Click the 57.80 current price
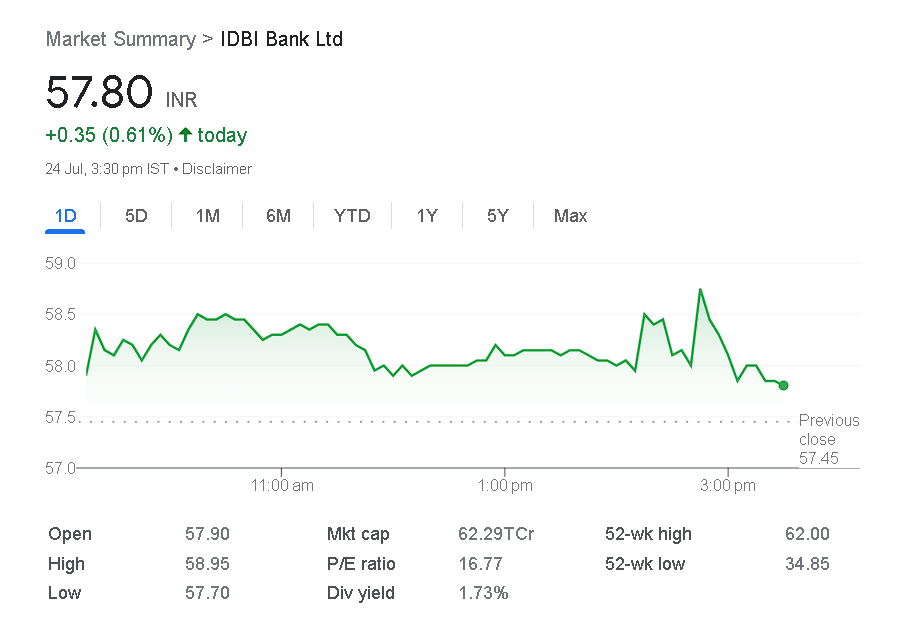The width and height of the screenshot is (911, 620). pos(99,92)
